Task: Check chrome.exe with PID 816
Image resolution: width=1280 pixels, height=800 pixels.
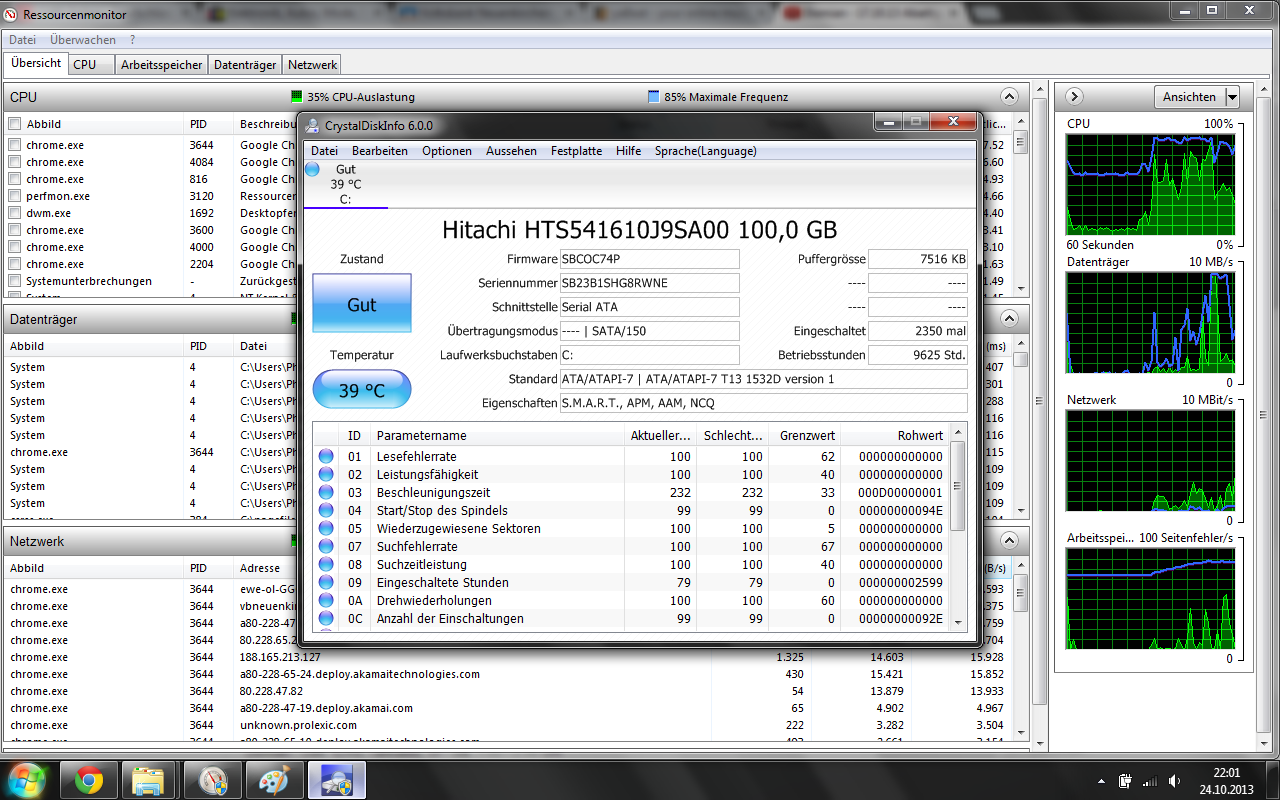Action: coord(14,179)
